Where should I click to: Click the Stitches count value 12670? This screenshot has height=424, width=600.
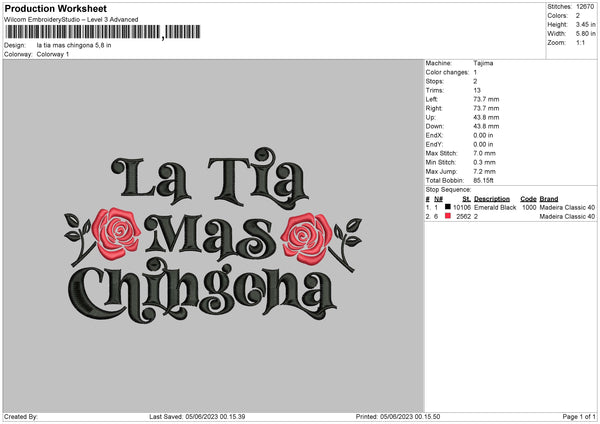pyautogui.click(x=585, y=7)
